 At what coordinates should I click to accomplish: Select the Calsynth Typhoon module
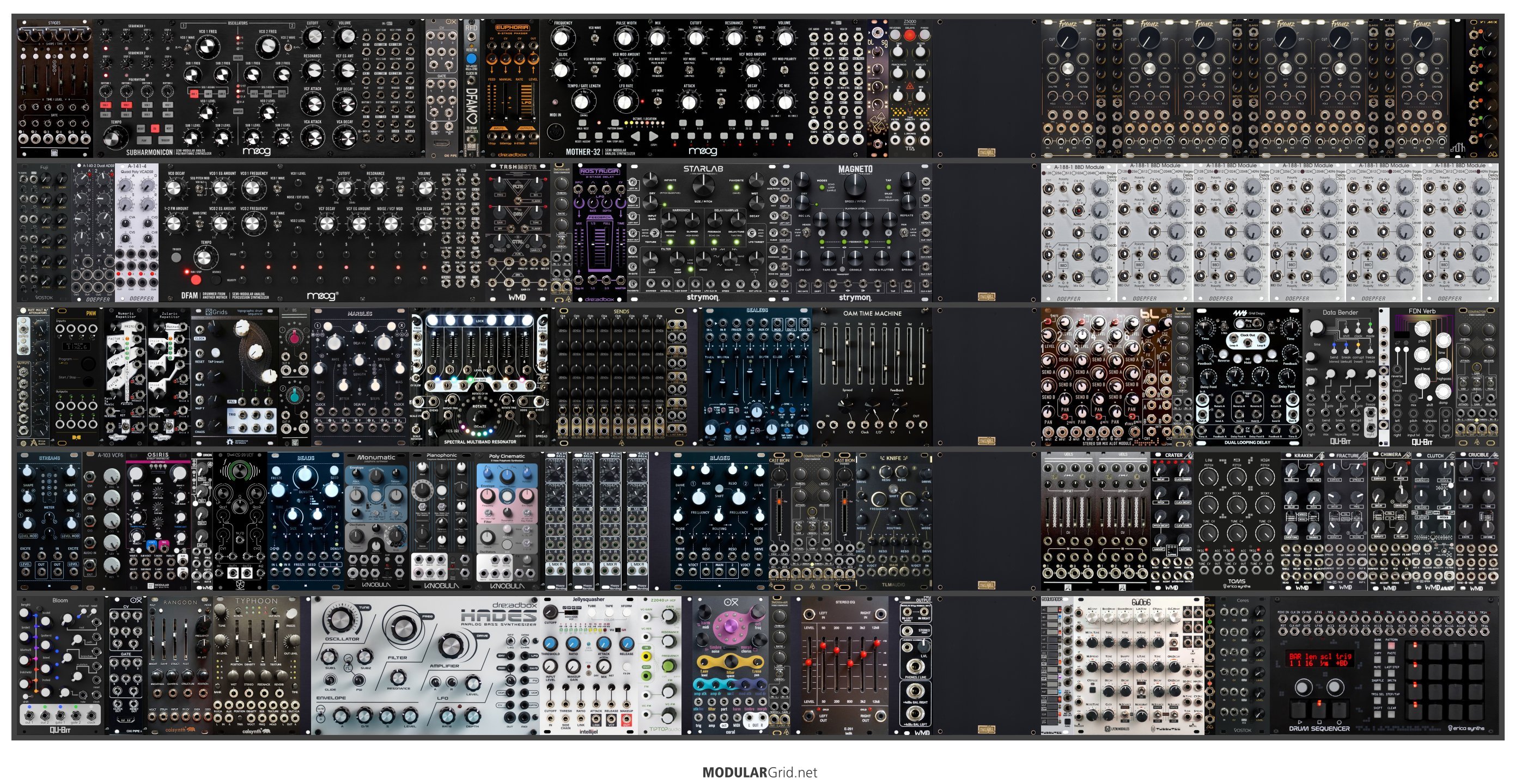click(256, 665)
